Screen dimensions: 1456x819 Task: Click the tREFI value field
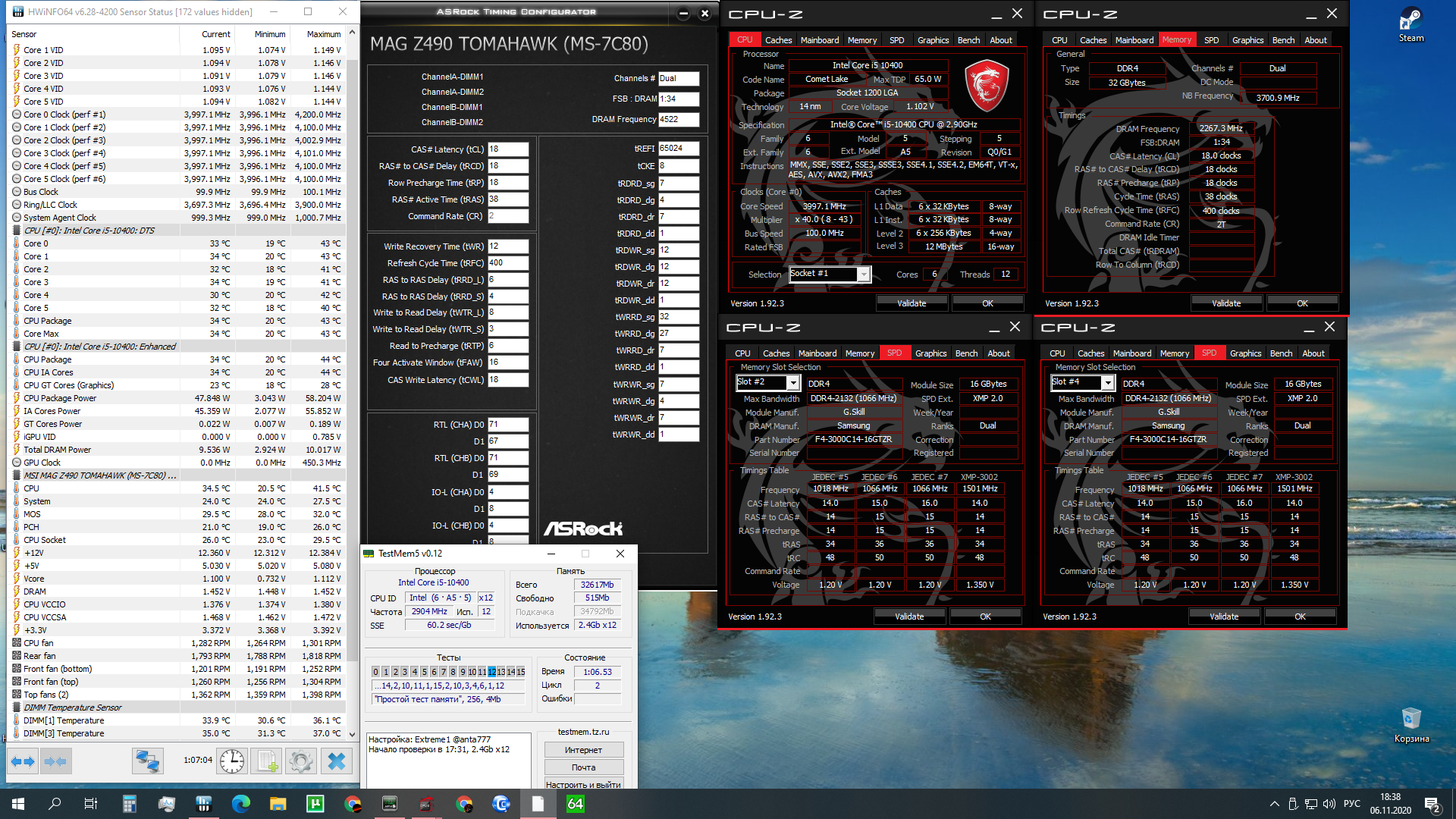678,149
